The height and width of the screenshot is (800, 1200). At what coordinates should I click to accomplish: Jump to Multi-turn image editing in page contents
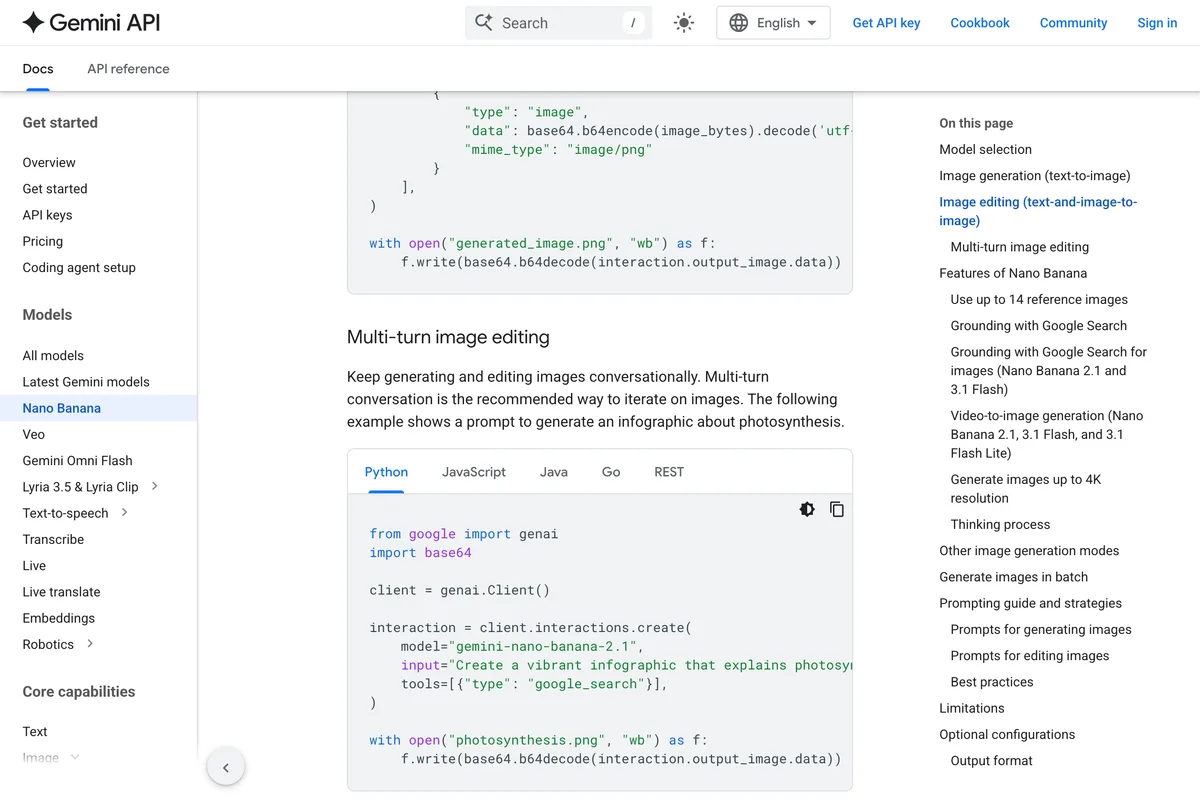(1020, 247)
